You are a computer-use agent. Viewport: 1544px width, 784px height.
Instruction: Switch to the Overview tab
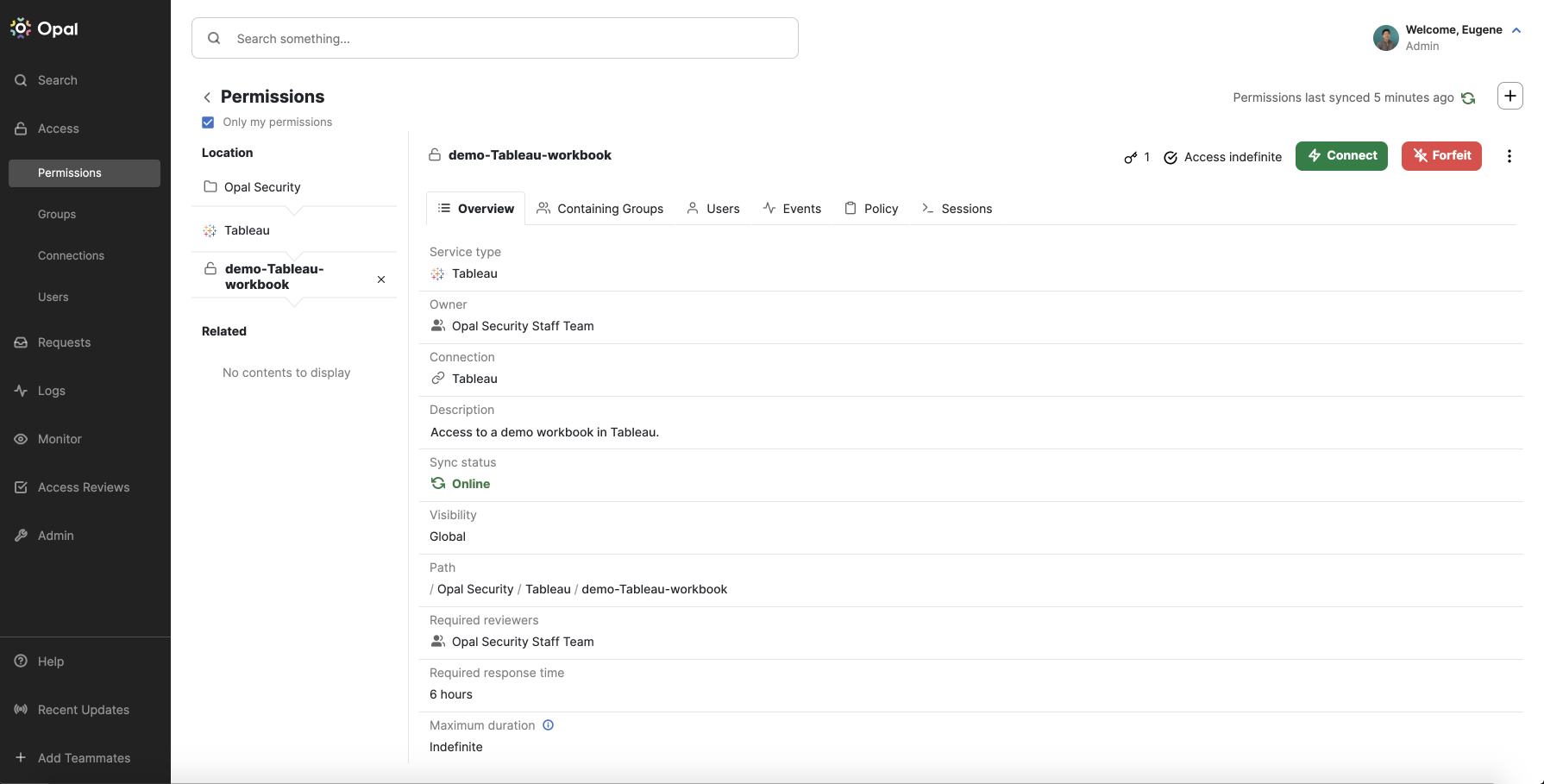click(476, 209)
